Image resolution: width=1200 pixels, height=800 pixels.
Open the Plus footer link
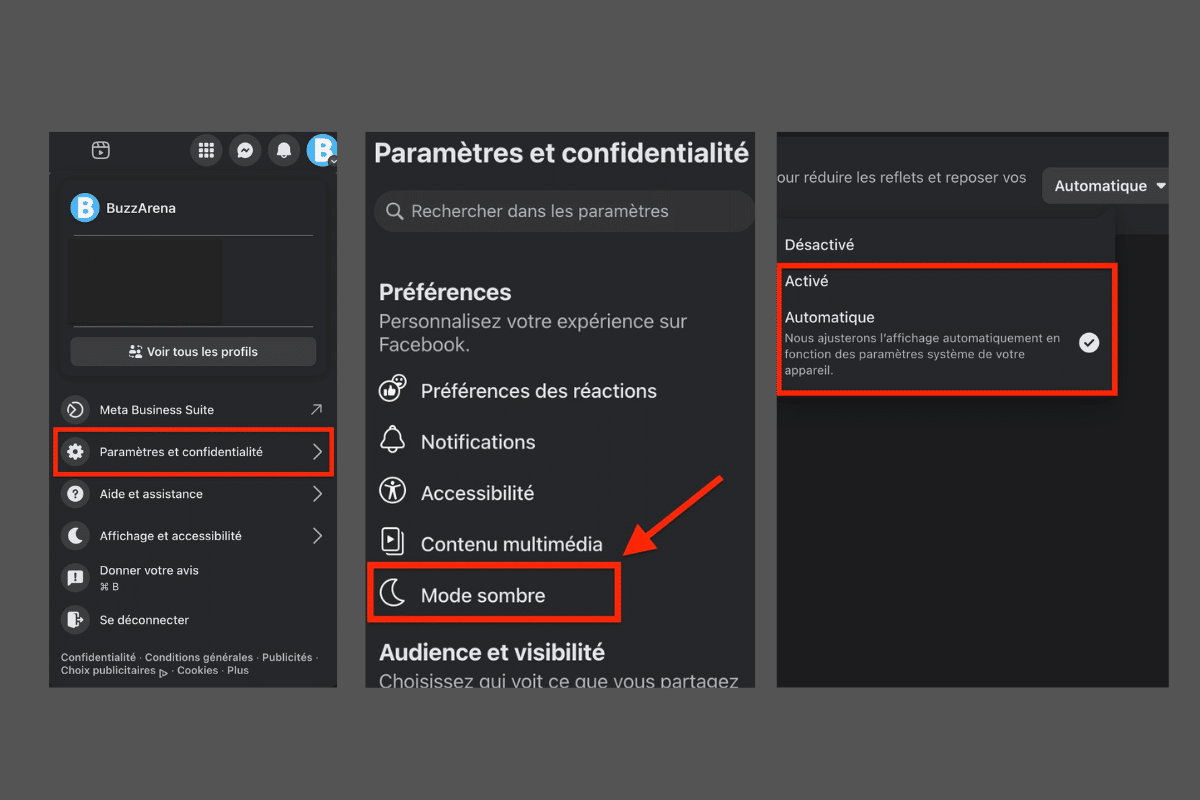tap(238, 671)
